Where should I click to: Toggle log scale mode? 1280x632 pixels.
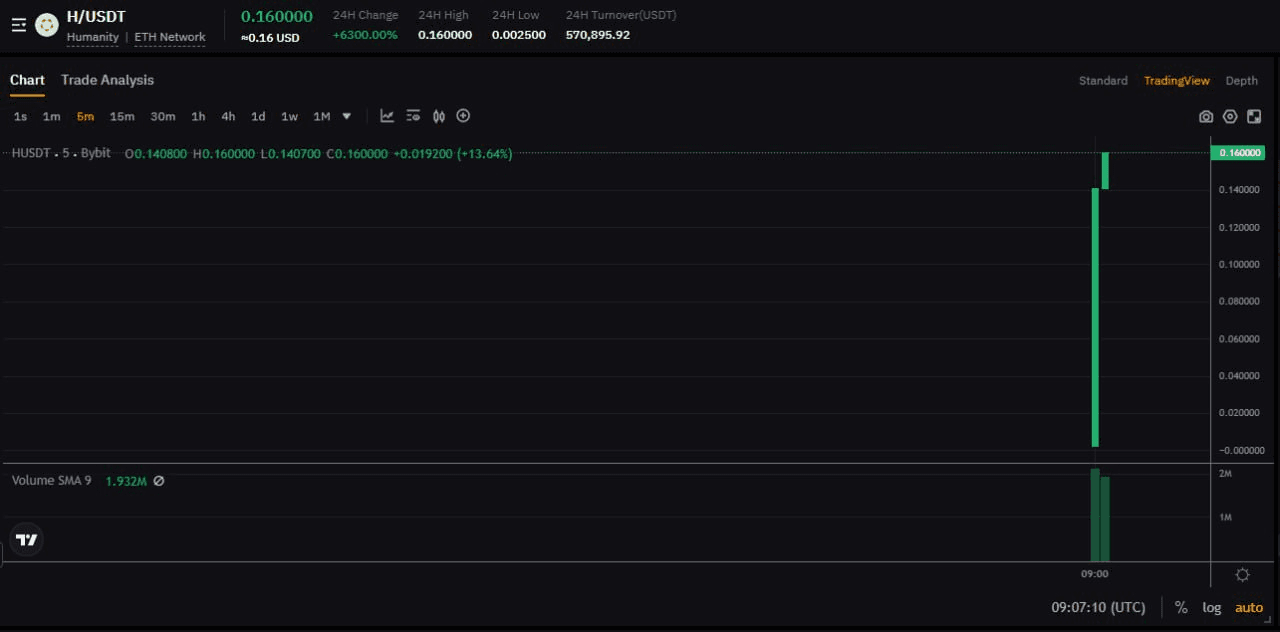pyautogui.click(x=1212, y=607)
